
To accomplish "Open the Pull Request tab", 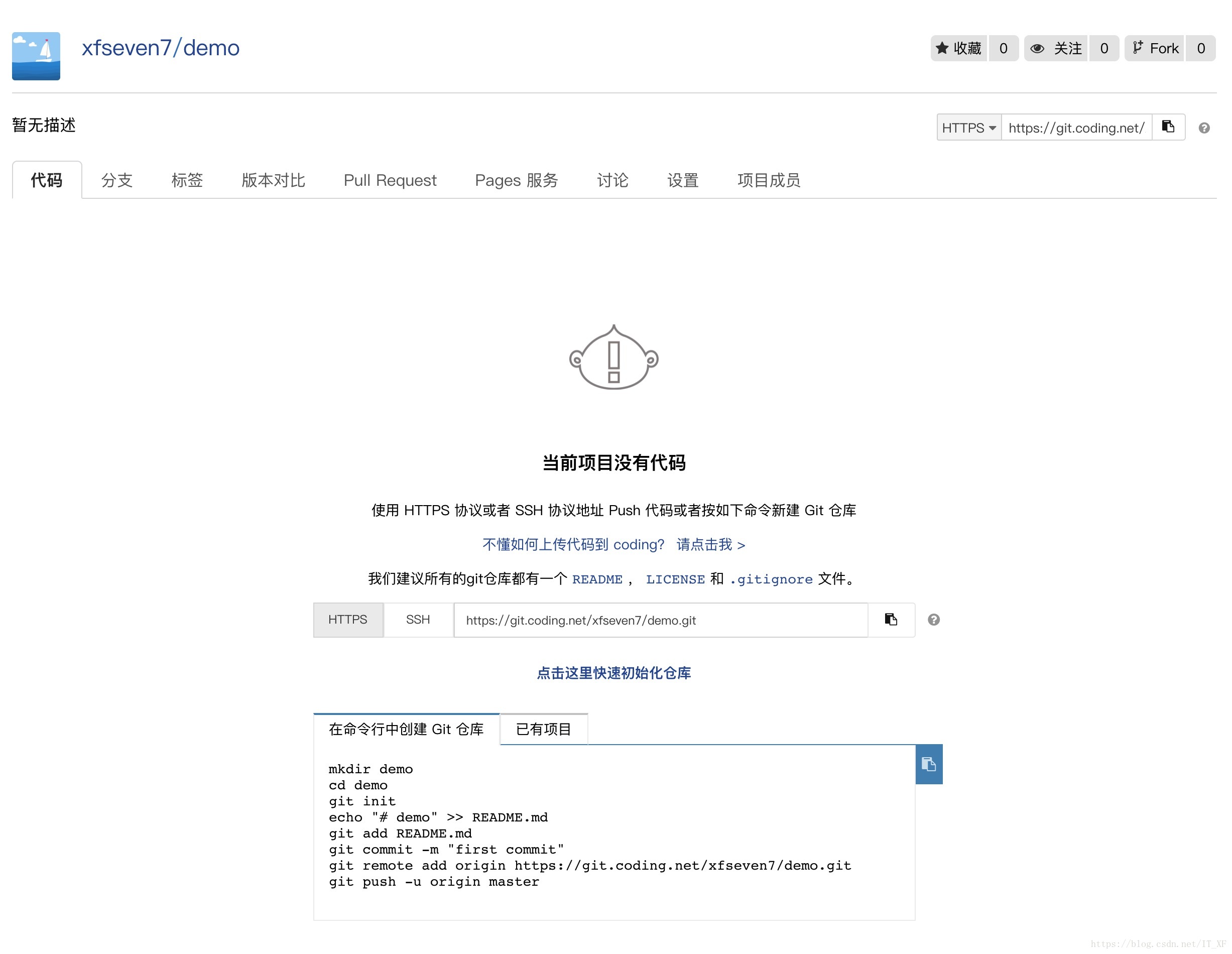I will point(390,180).
